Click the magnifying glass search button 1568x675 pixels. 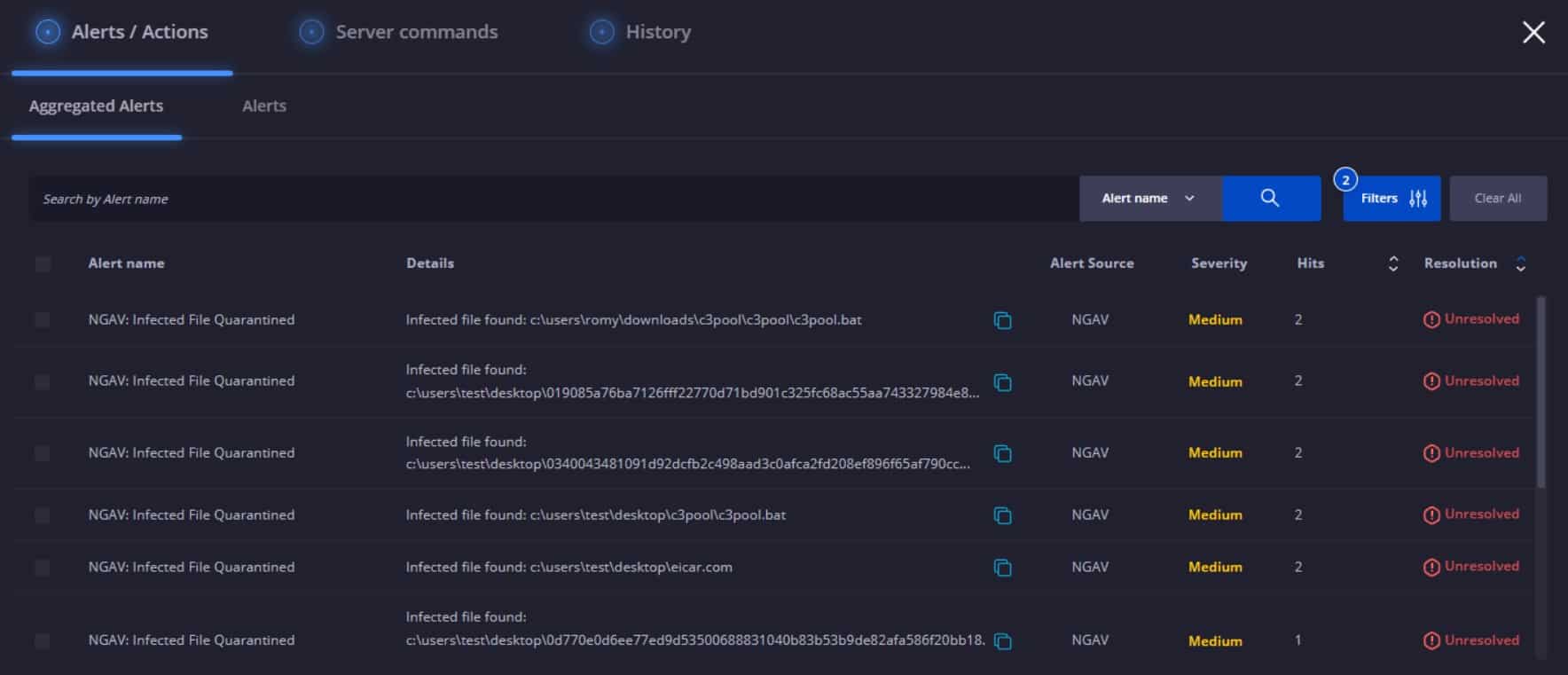pos(1271,199)
